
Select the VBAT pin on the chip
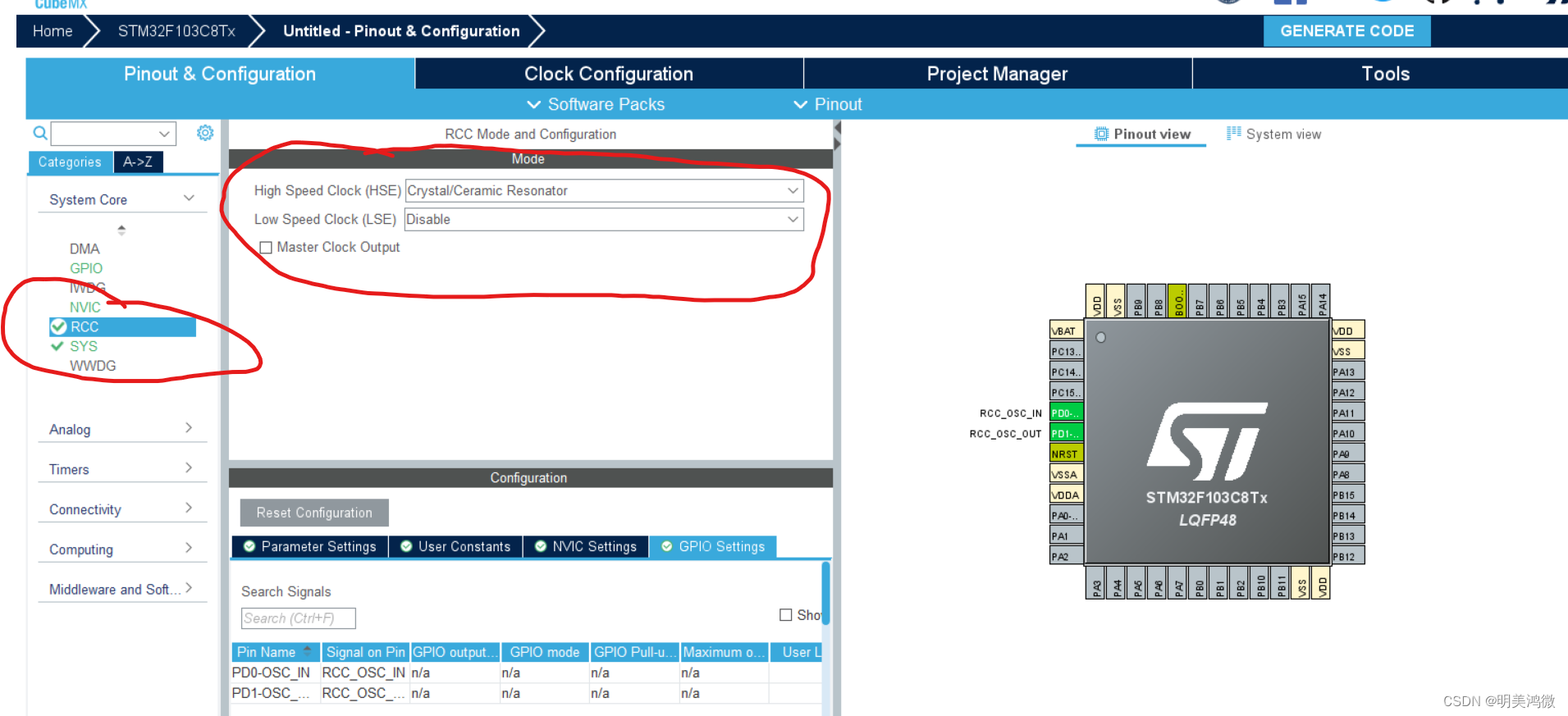tap(1066, 331)
